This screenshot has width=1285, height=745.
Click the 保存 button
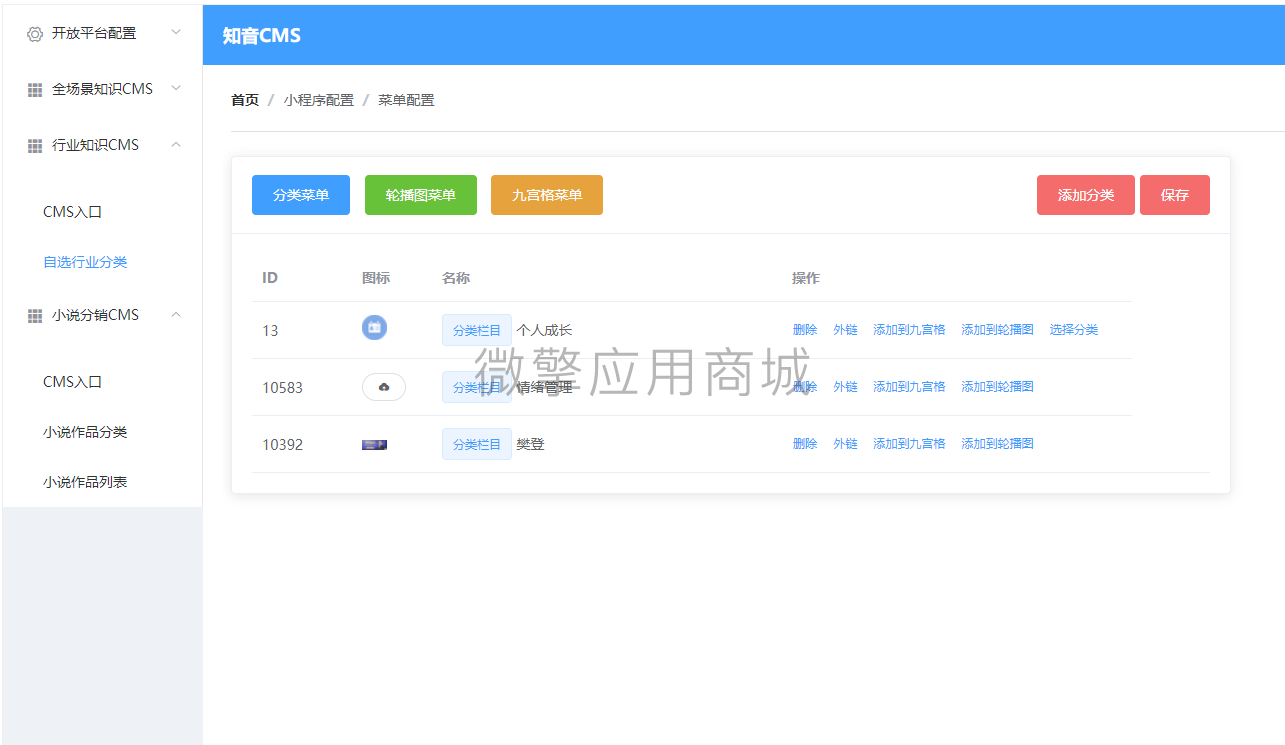click(x=1175, y=195)
